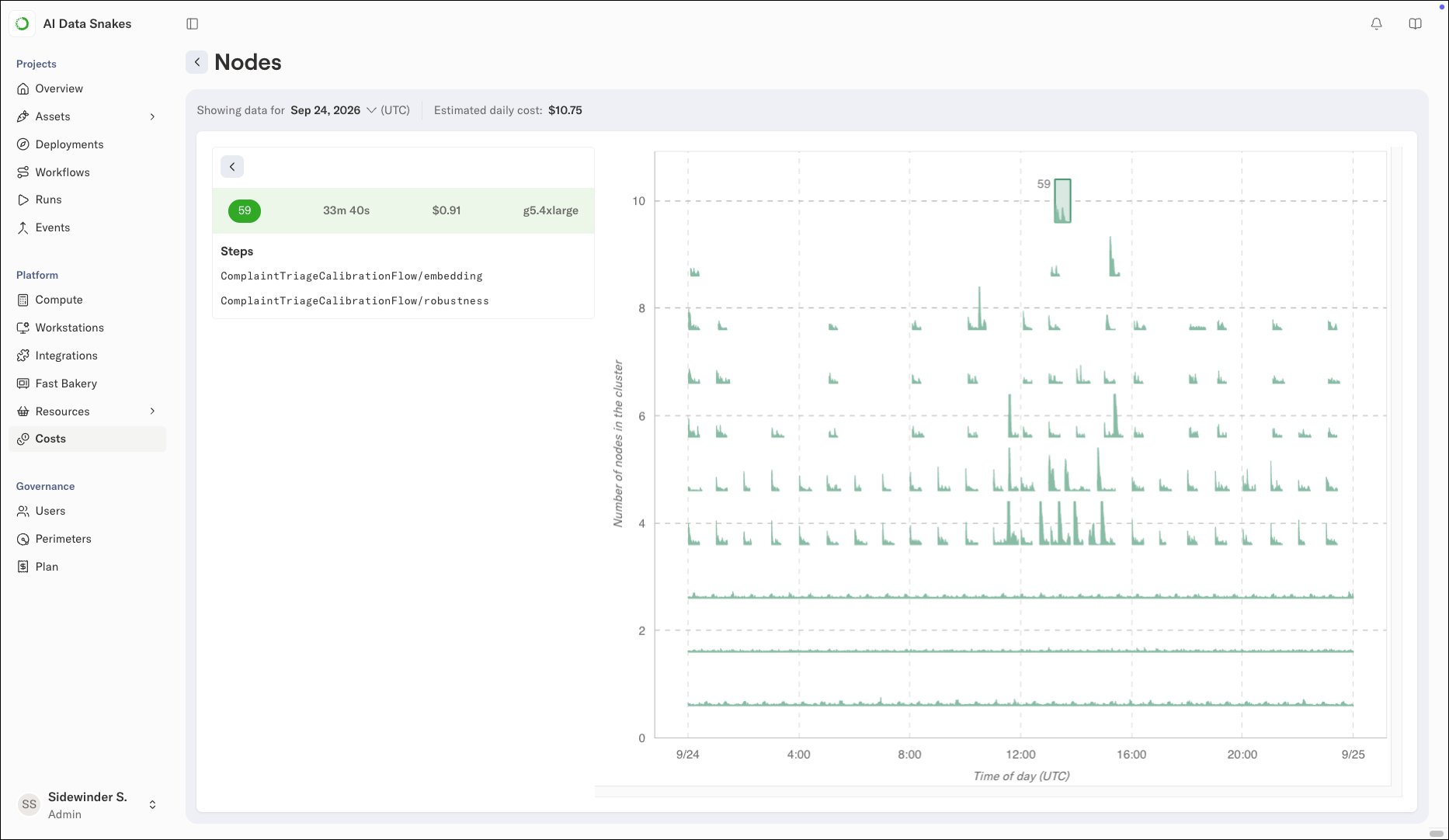1449x840 pixels.
Task: Click the chart's vertical scrollbar track
Action: (x=1396, y=471)
